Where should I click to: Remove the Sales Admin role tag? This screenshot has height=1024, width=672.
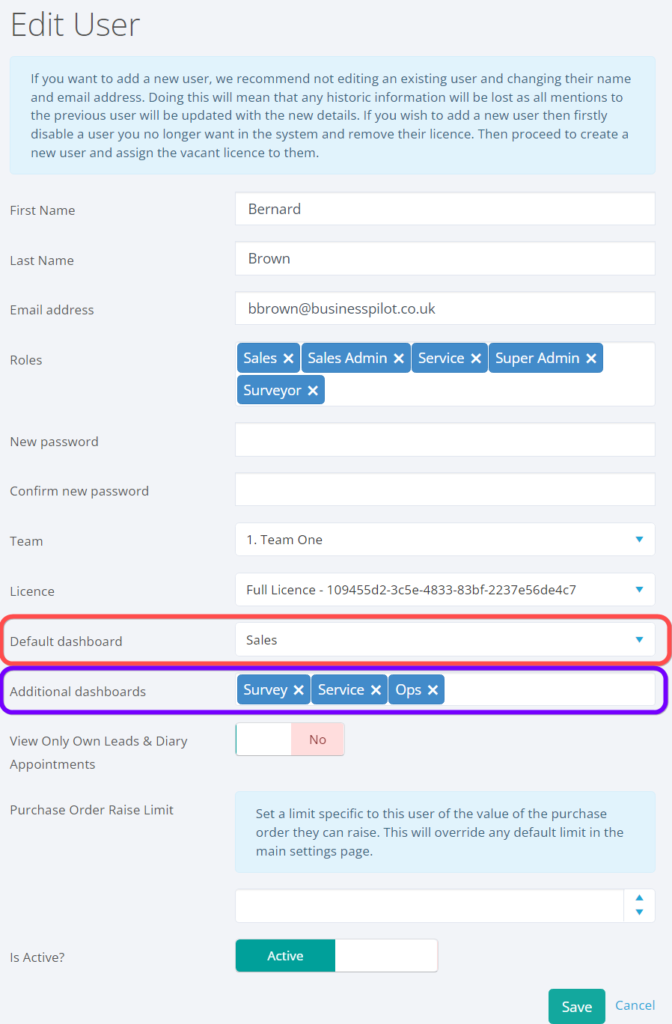coord(398,358)
